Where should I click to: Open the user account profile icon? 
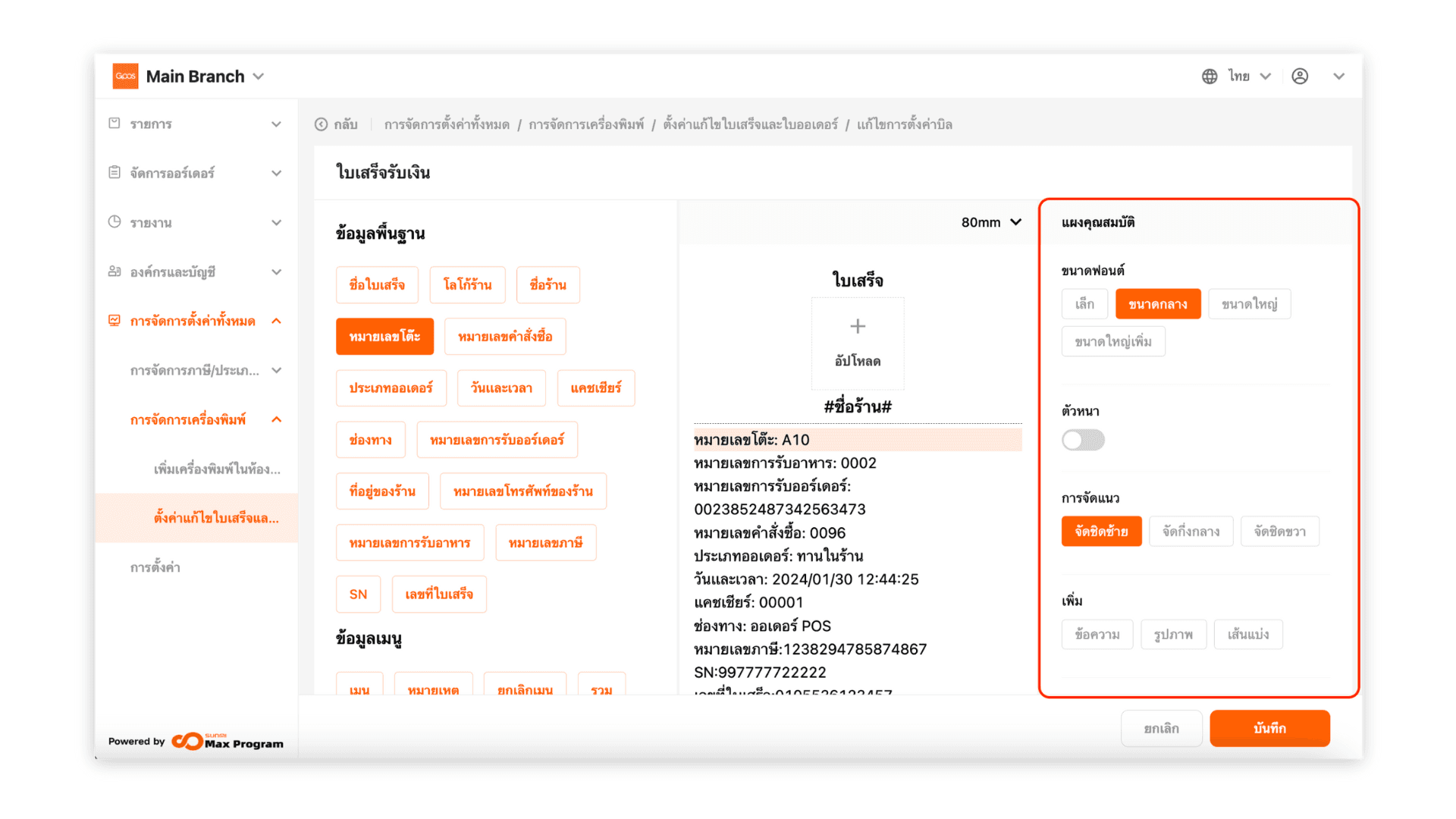[x=1300, y=76]
